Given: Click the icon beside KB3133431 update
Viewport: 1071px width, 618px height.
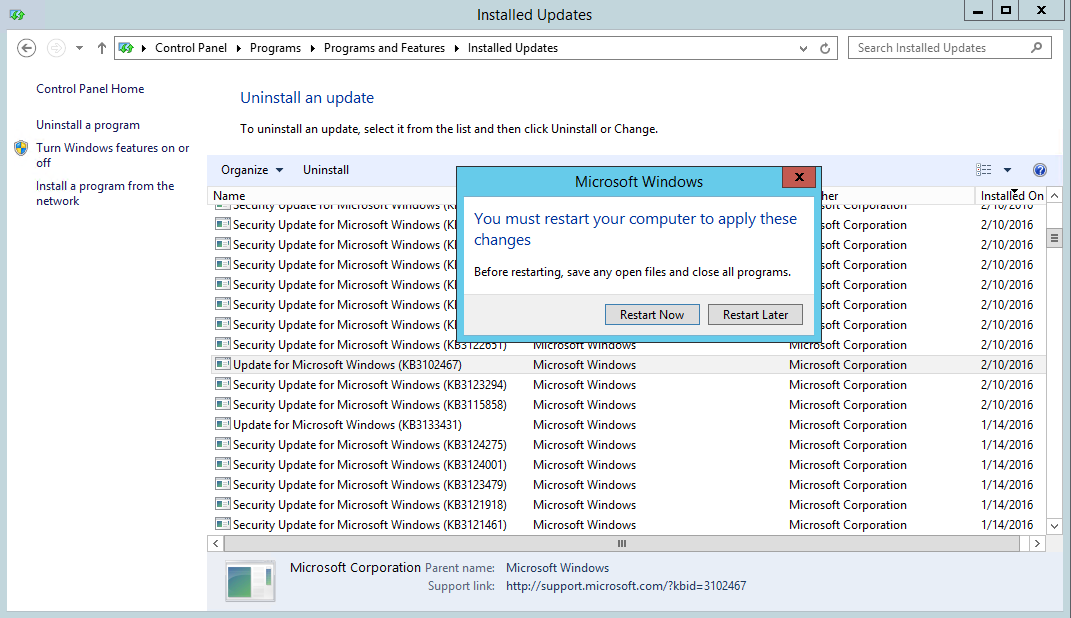Looking at the screenshot, I should [x=223, y=424].
